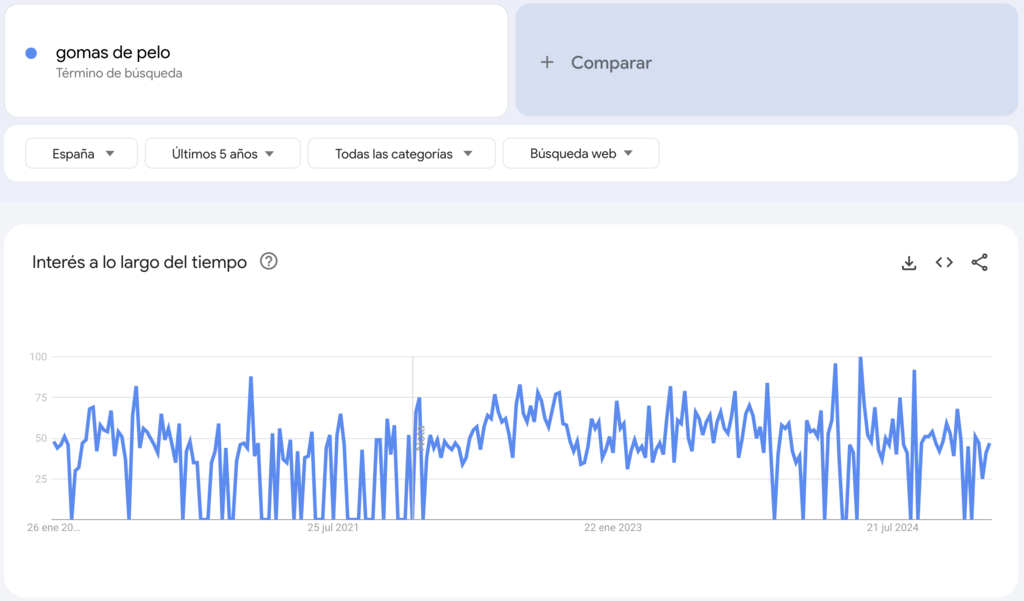Viewport: 1024px width, 601px height.
Task: Open the Todas las categorías dropdown
Action: click(401, 153)
